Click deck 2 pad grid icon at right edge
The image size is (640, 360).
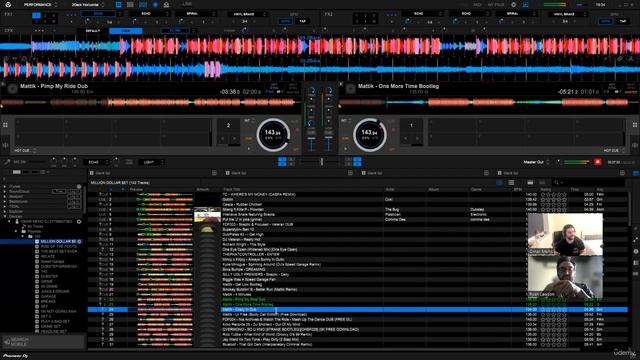(635, 125)
